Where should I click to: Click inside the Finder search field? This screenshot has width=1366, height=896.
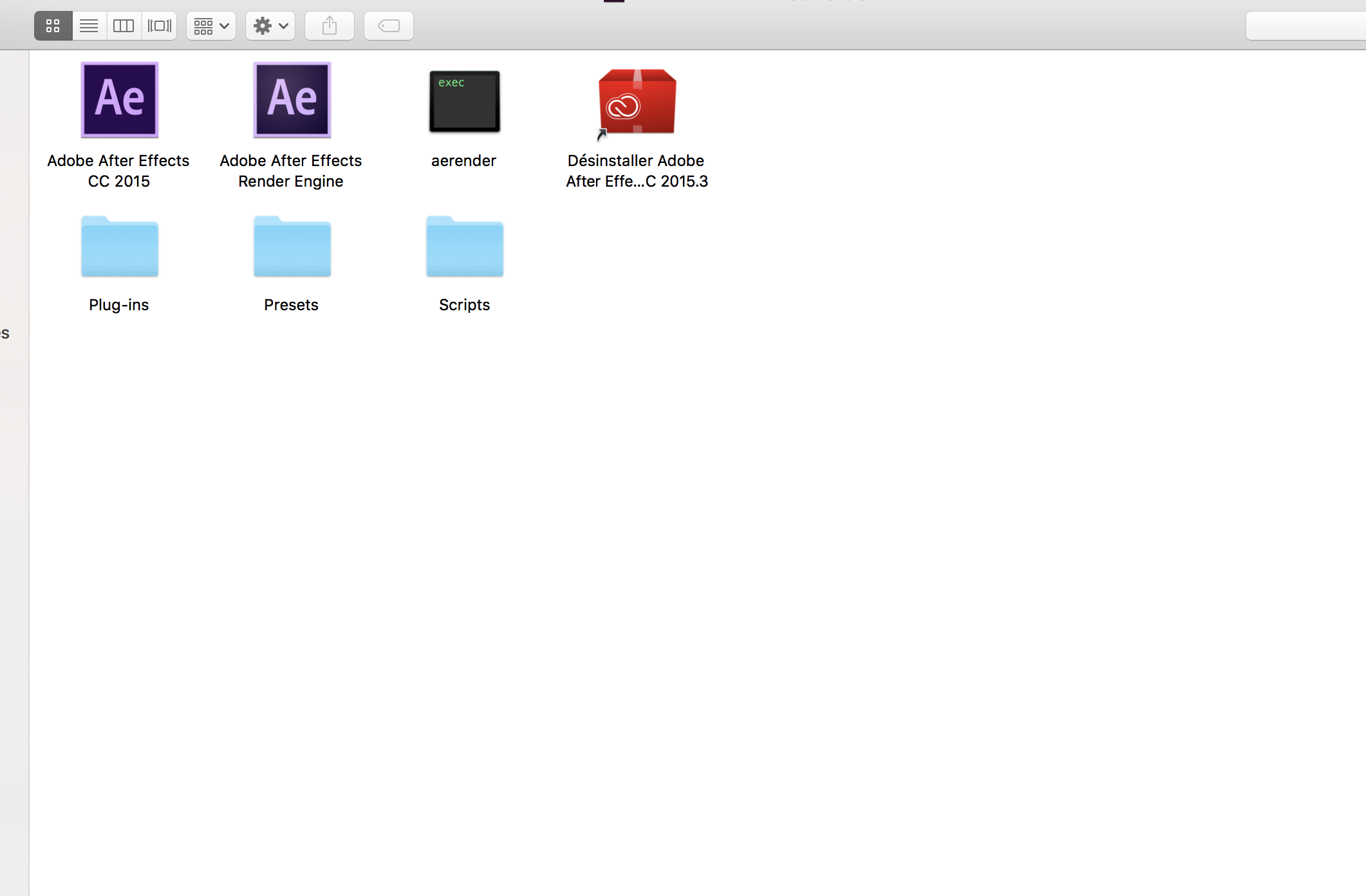point(1305,26)
